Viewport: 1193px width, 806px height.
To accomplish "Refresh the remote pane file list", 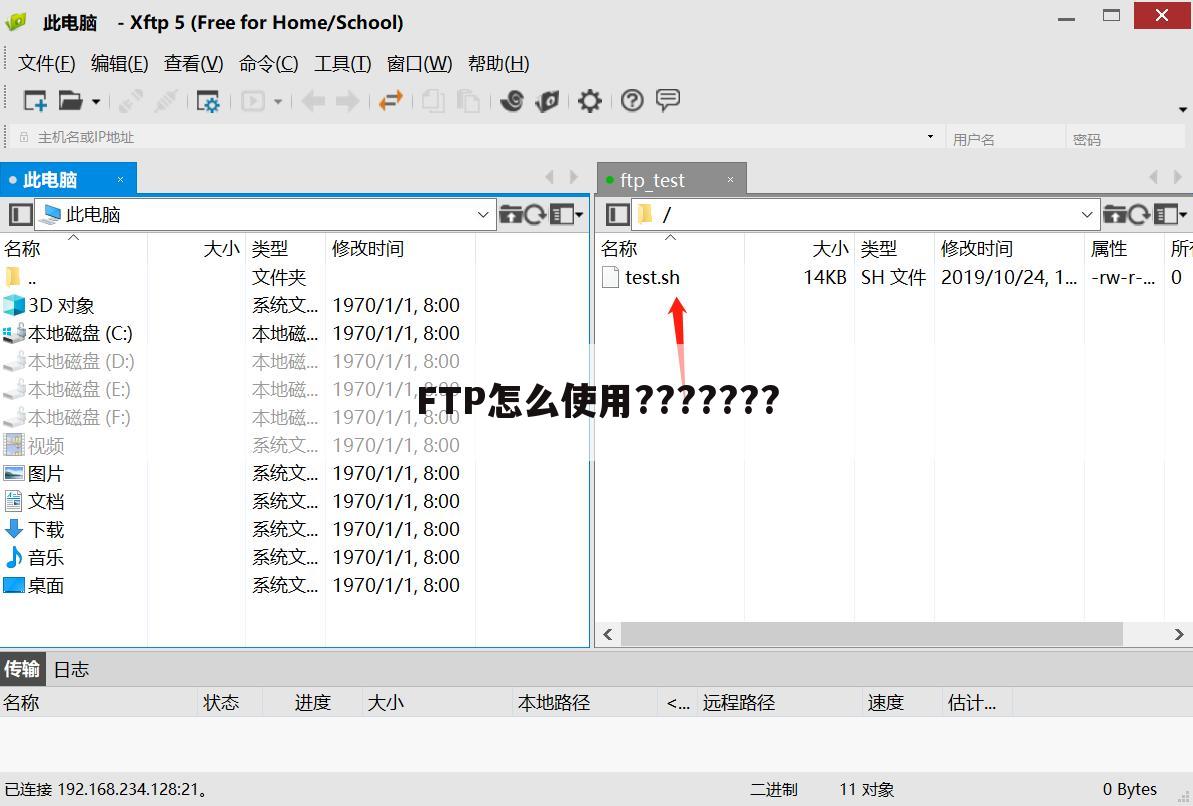I will coord(1139,215).
